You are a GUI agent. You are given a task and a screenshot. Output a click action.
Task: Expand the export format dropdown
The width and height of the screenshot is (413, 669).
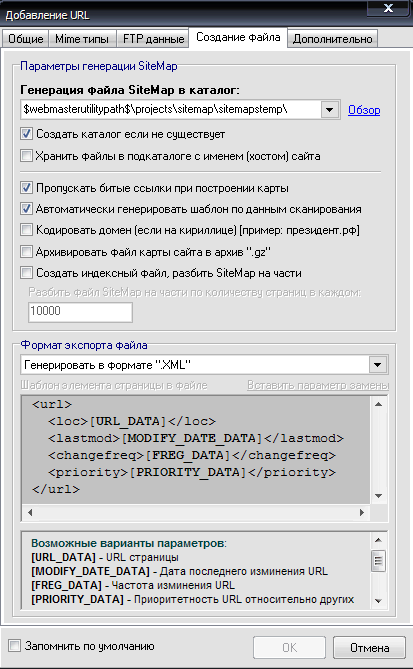pos(377,365)
